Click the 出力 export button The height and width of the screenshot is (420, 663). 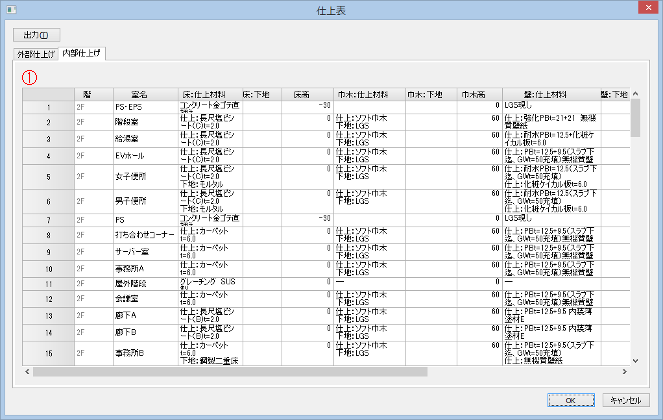(36, 33)
